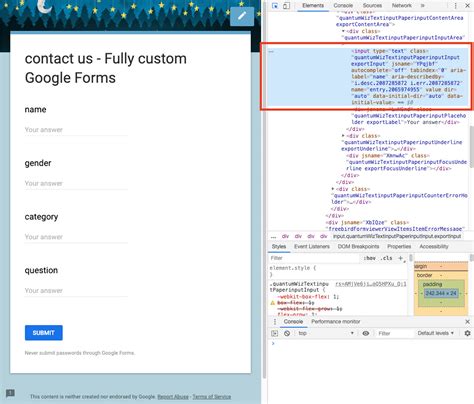Click the console Filter input

(x=394, y=333)
